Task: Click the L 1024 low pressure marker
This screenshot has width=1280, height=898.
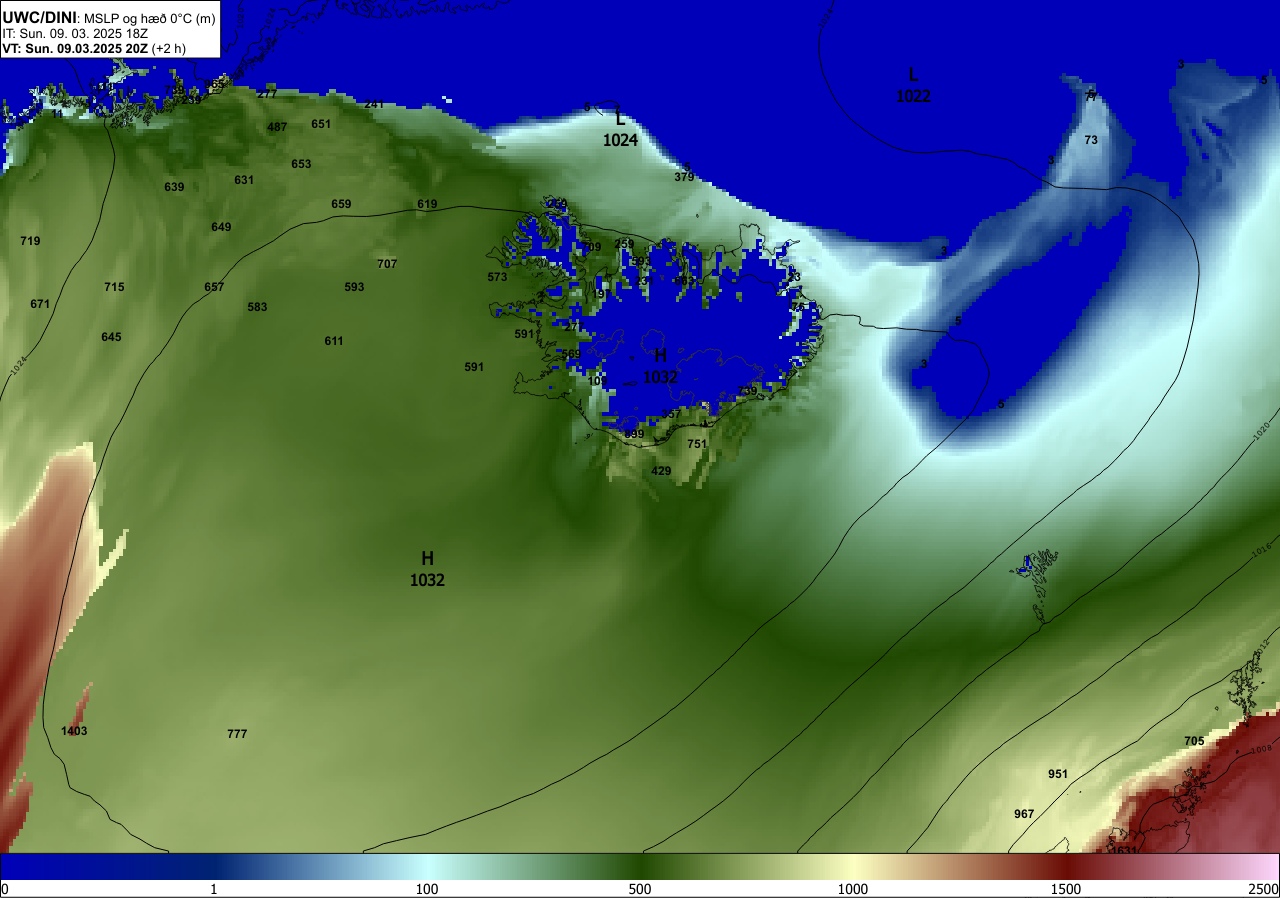Action: (x=620, y=130)
